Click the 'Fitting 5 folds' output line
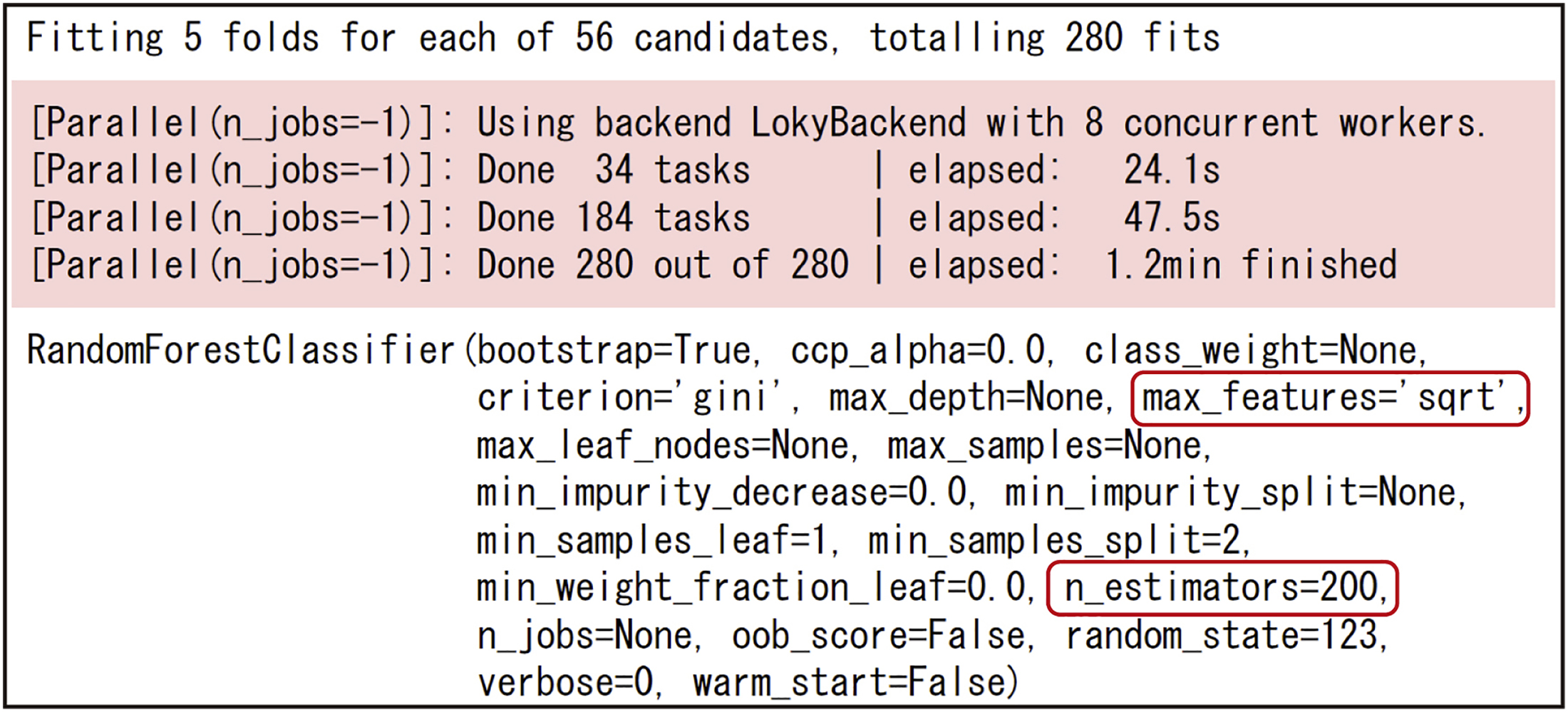 623,38
